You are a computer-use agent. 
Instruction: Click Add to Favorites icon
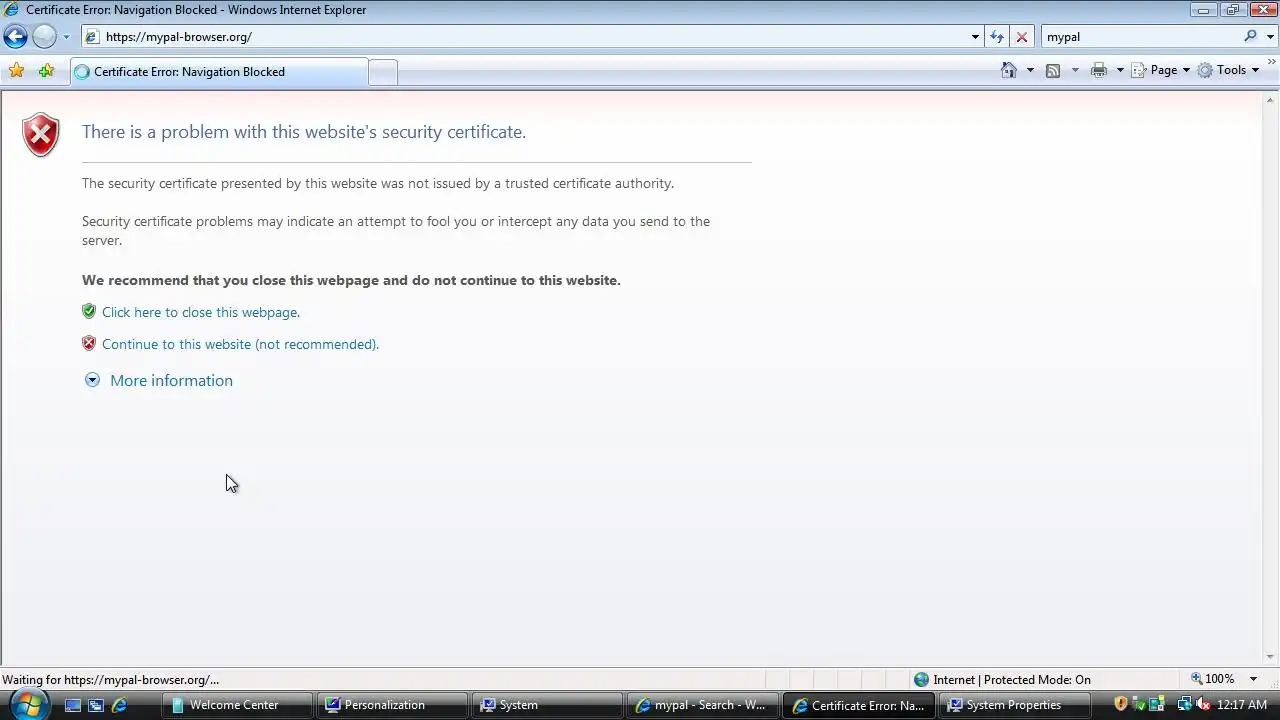click(x=46, y=71)
